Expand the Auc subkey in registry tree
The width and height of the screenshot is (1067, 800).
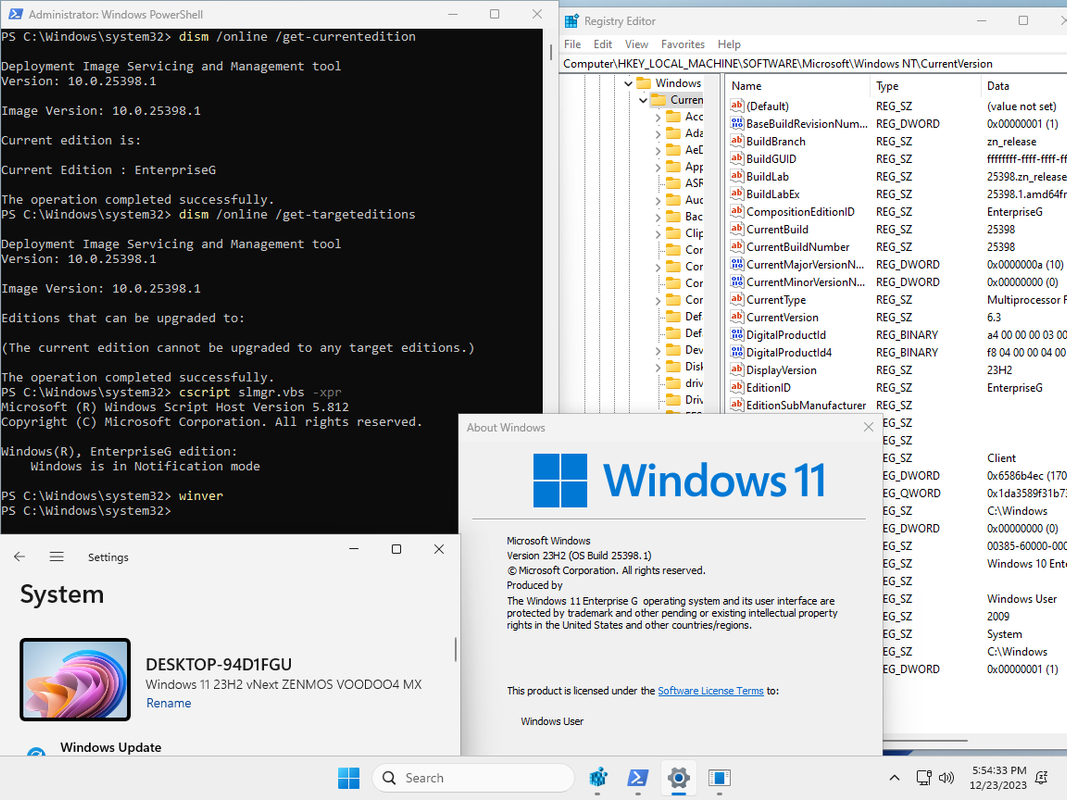(x=657, y=200)
